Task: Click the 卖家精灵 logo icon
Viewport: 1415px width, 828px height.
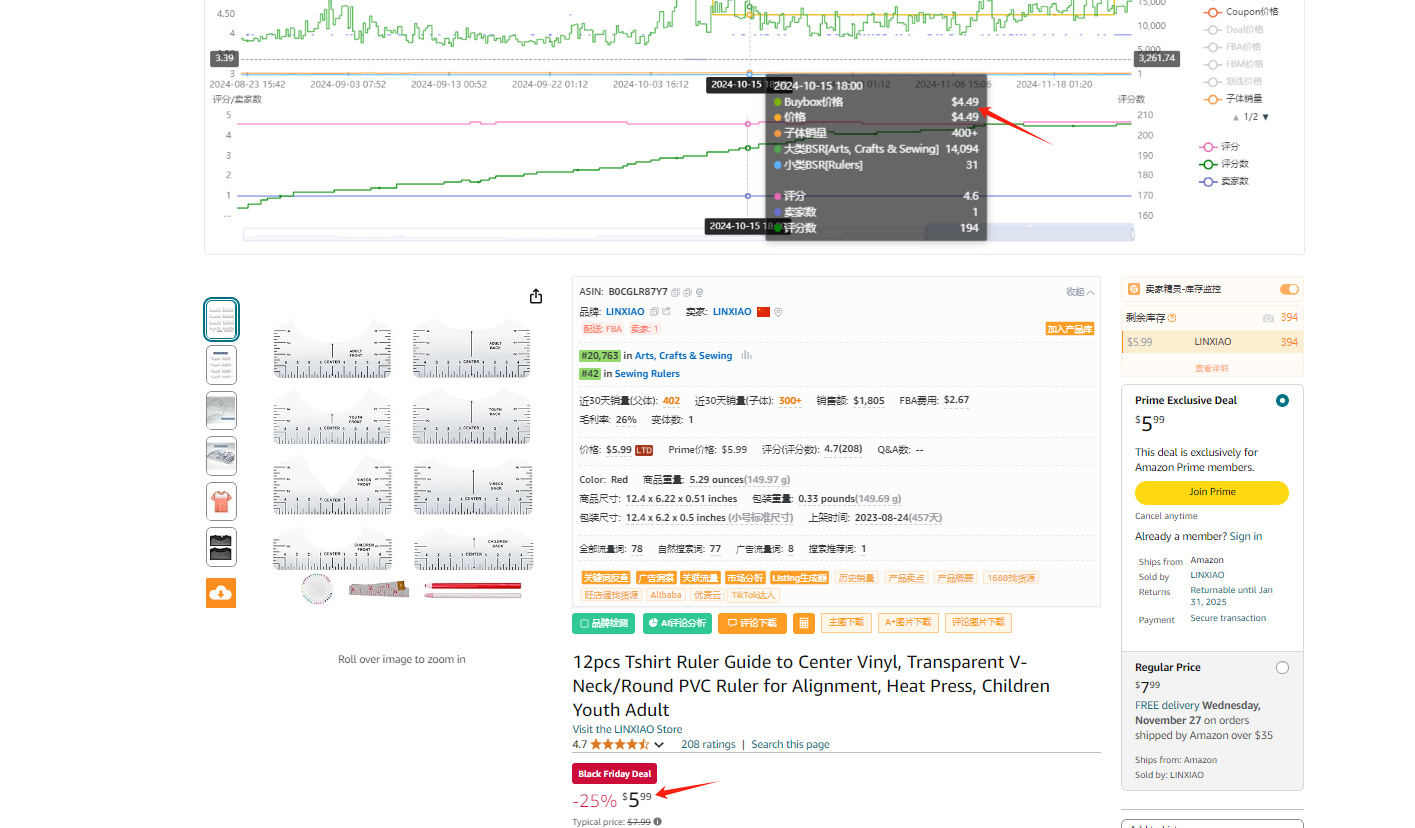Action: pos(1134,289)
